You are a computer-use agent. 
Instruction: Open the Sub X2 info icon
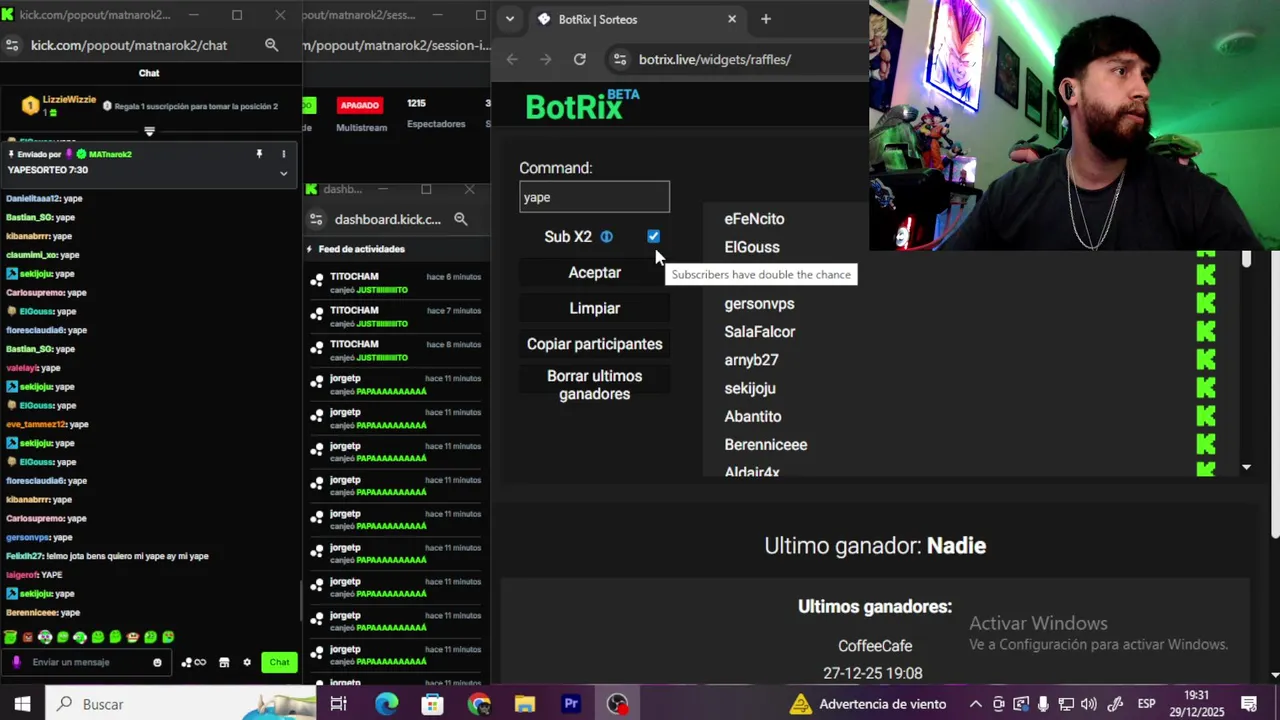tap(606, 237)
